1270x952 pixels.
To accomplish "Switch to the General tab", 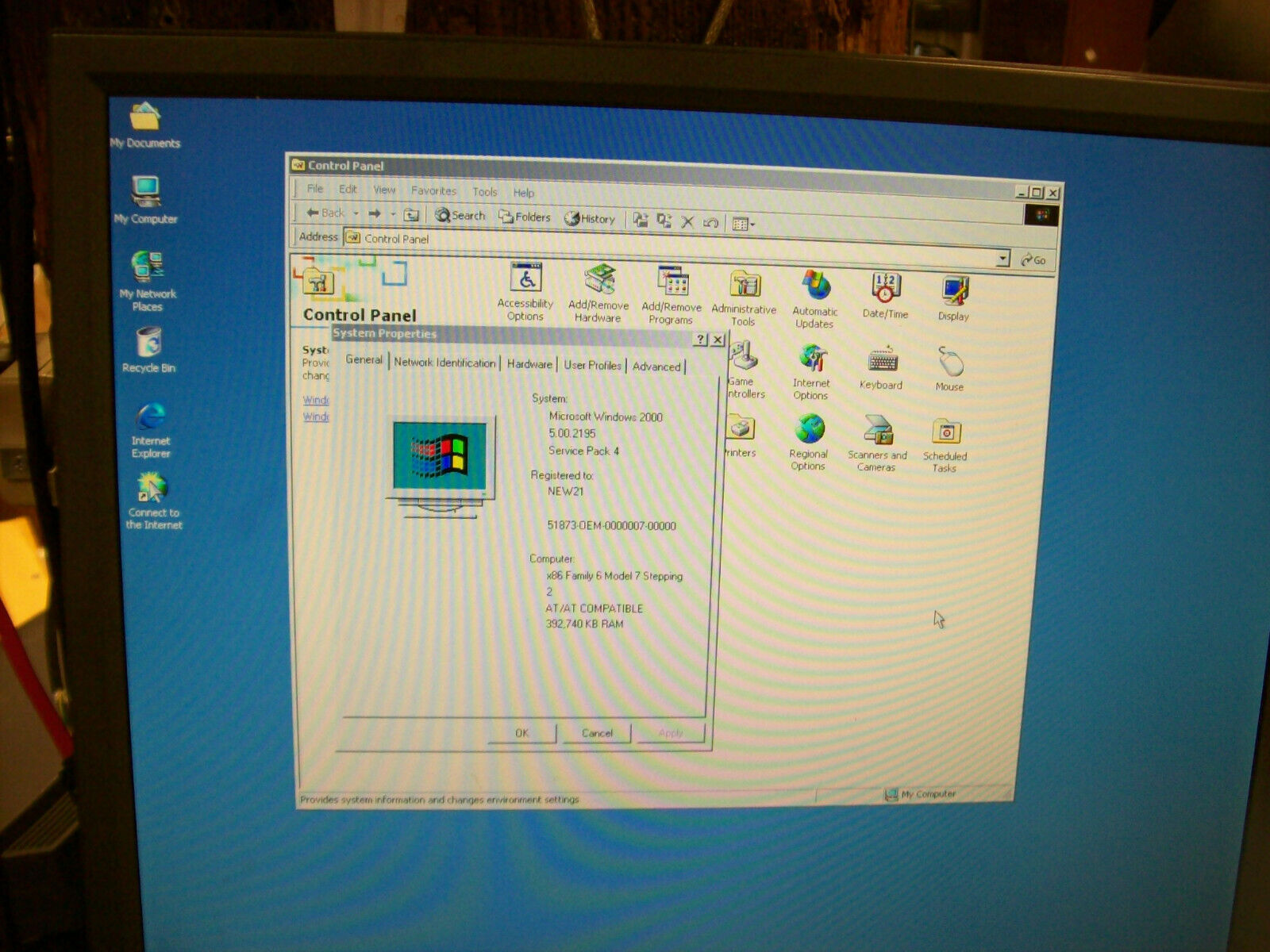I will click(364, 359).
